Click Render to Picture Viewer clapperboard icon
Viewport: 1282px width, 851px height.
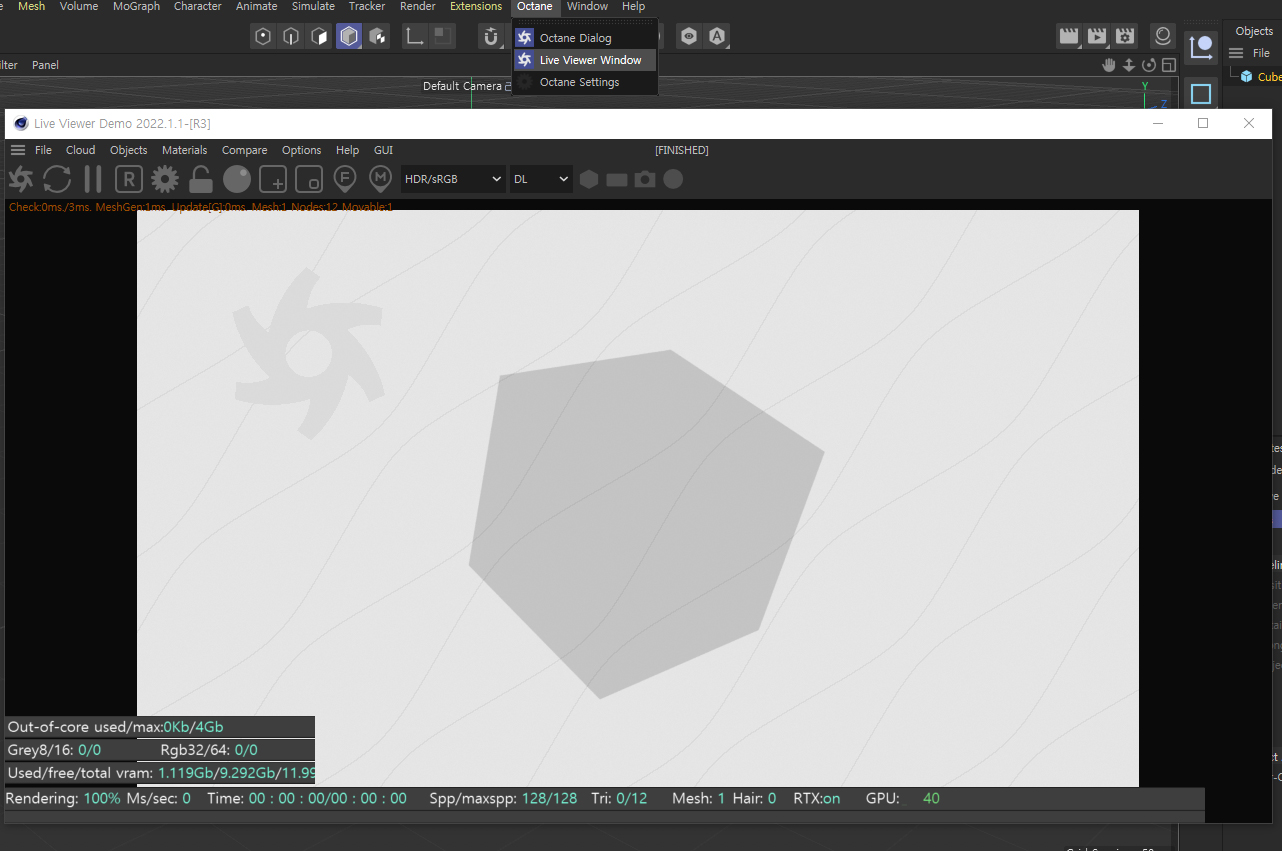pyautogui.click(x=1097, y=37)
